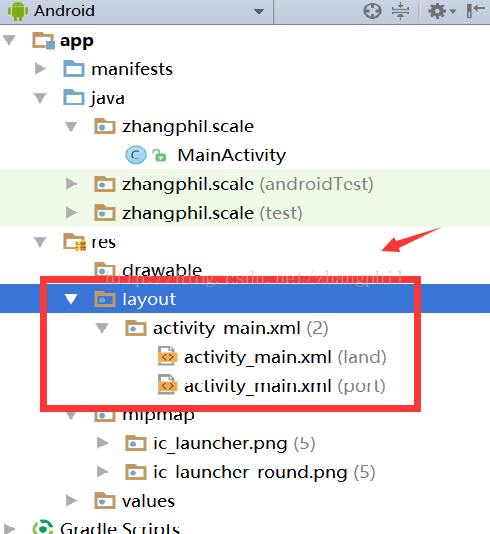Open the gear settings menu

[442, 11]
